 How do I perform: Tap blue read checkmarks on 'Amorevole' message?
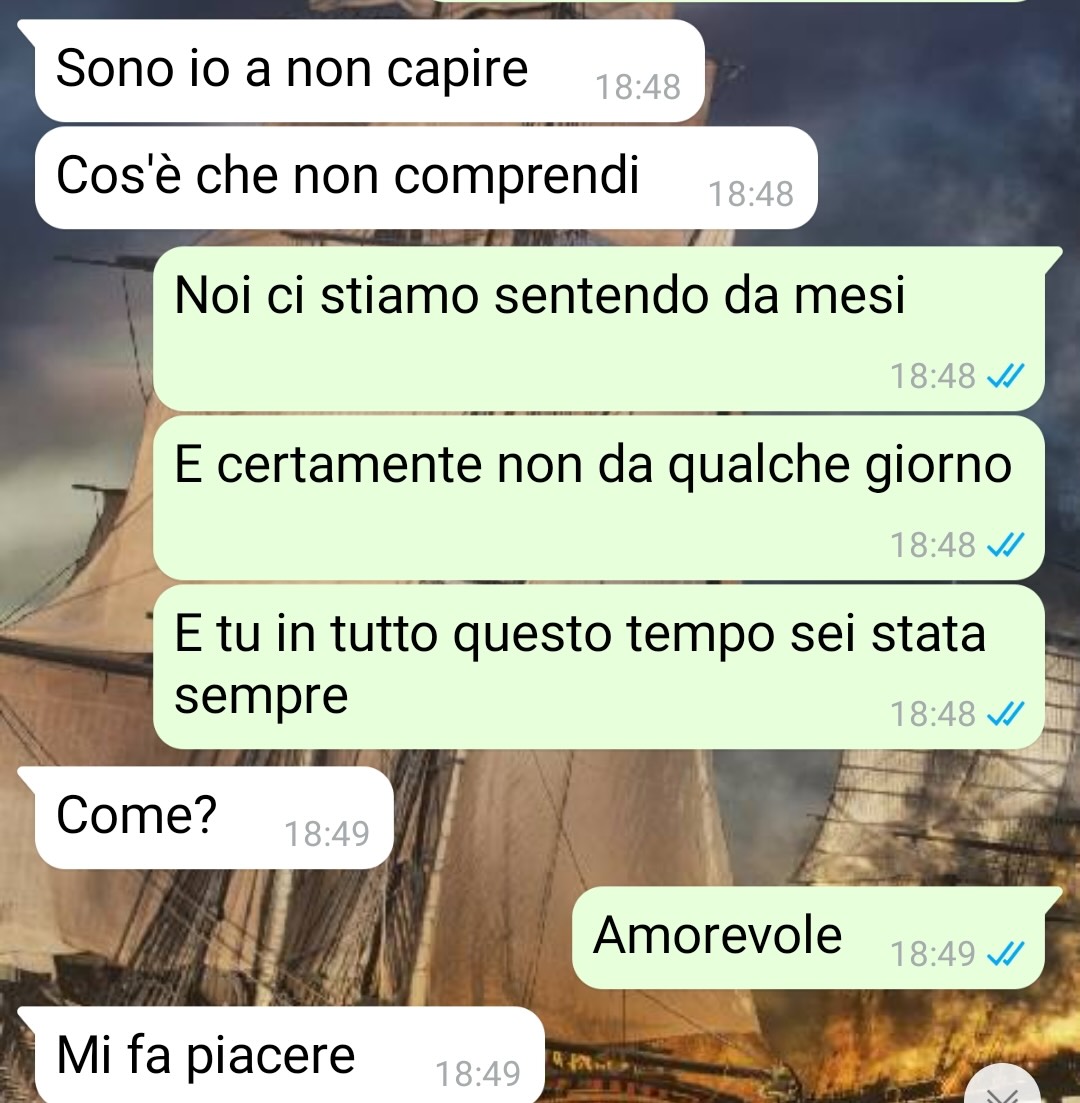tap(1005, 955)
